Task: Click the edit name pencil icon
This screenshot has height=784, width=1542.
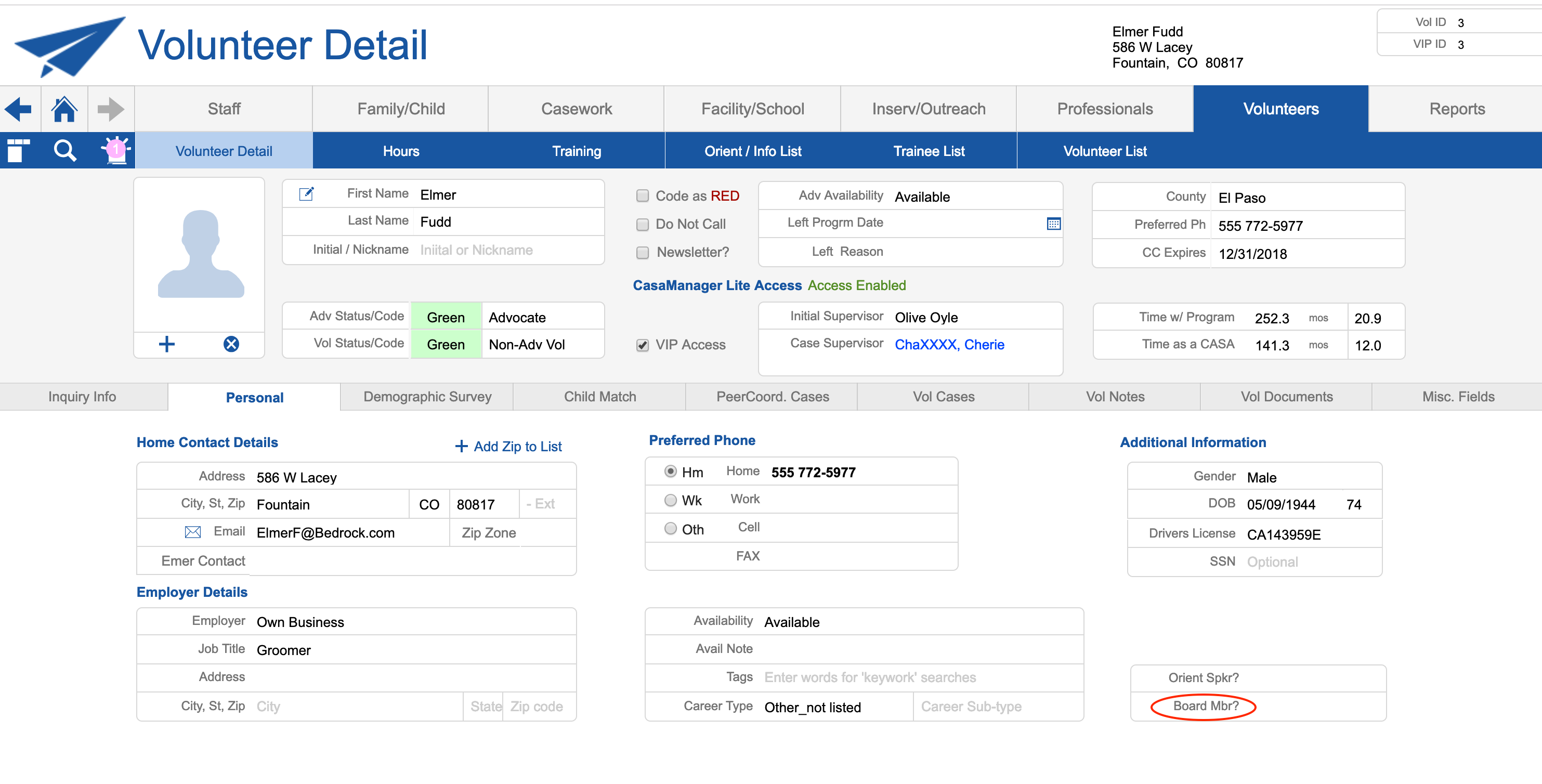Action: (306, 194)
